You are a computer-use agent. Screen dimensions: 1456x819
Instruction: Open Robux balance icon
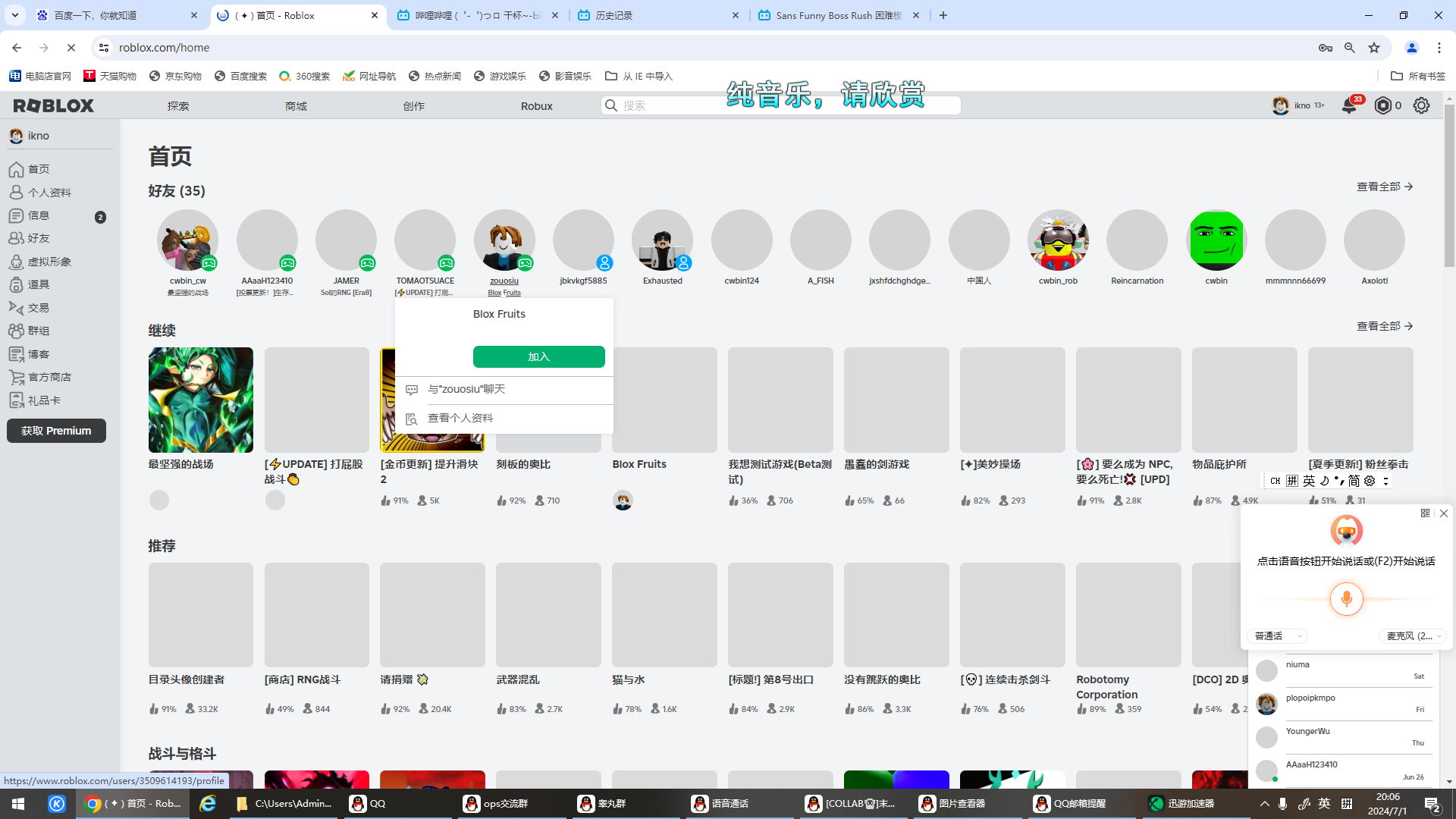pos(1383,105)
